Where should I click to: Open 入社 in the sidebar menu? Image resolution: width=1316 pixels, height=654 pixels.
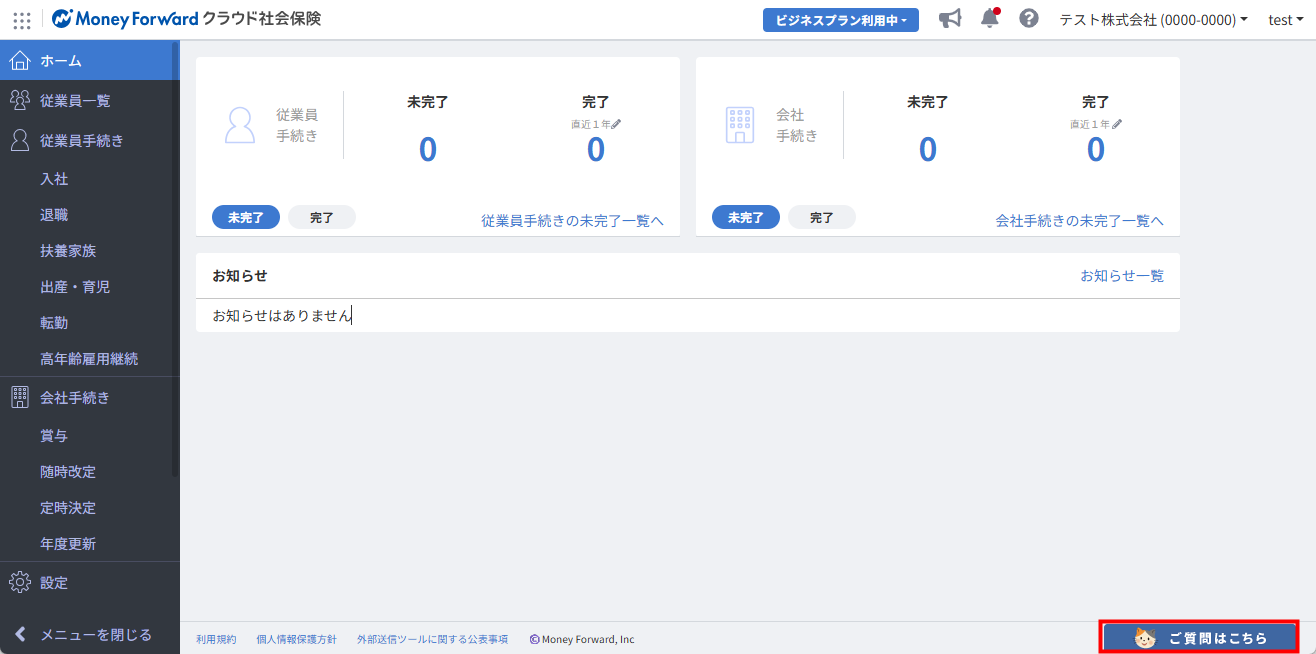(x=54, y=179)
